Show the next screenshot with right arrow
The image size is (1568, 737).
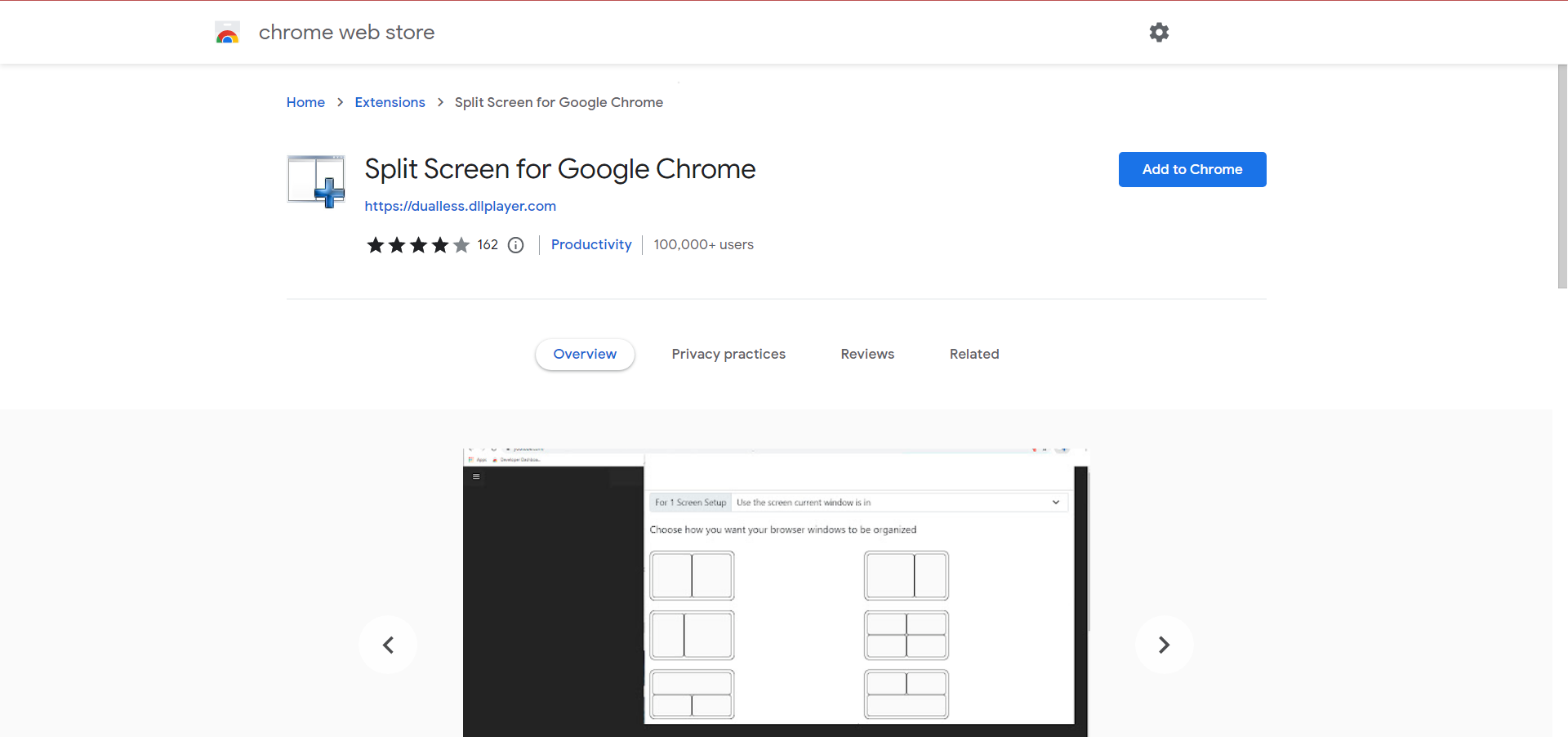[x=1164, y=645]
